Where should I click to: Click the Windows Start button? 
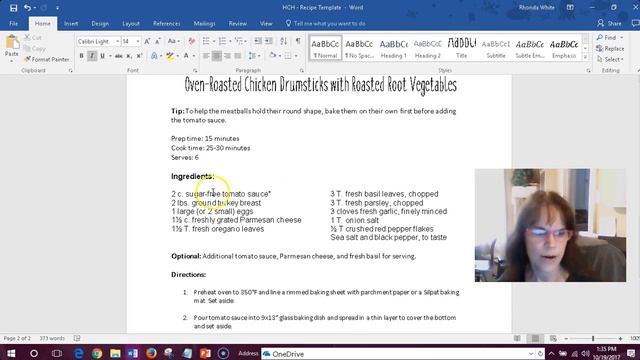click(11, 353)
